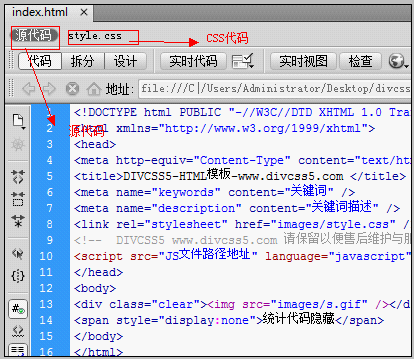Viewport: 415px width, 360px height.
Task: Click the link stylesheet line
Action: point(242,224)
